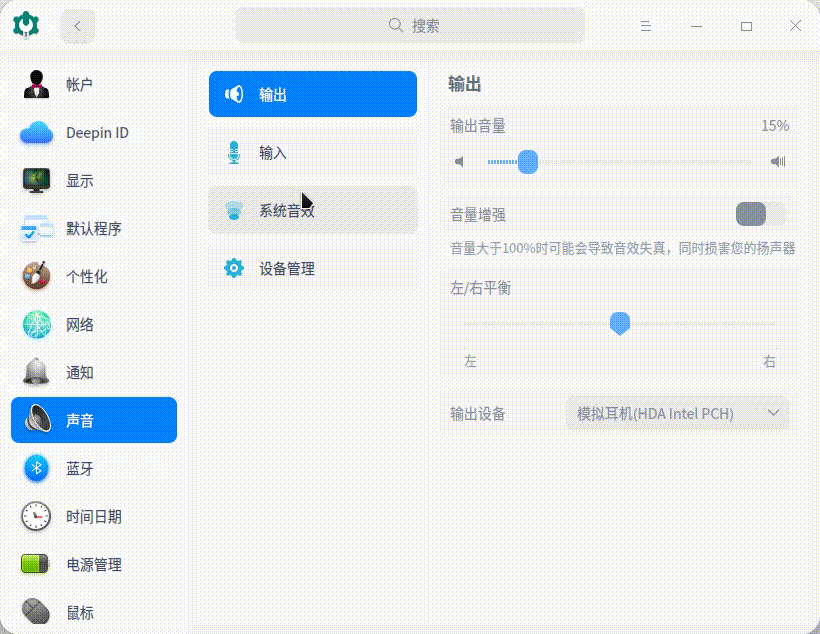
Task: Expand the output device list chevron
Action: 772,413
